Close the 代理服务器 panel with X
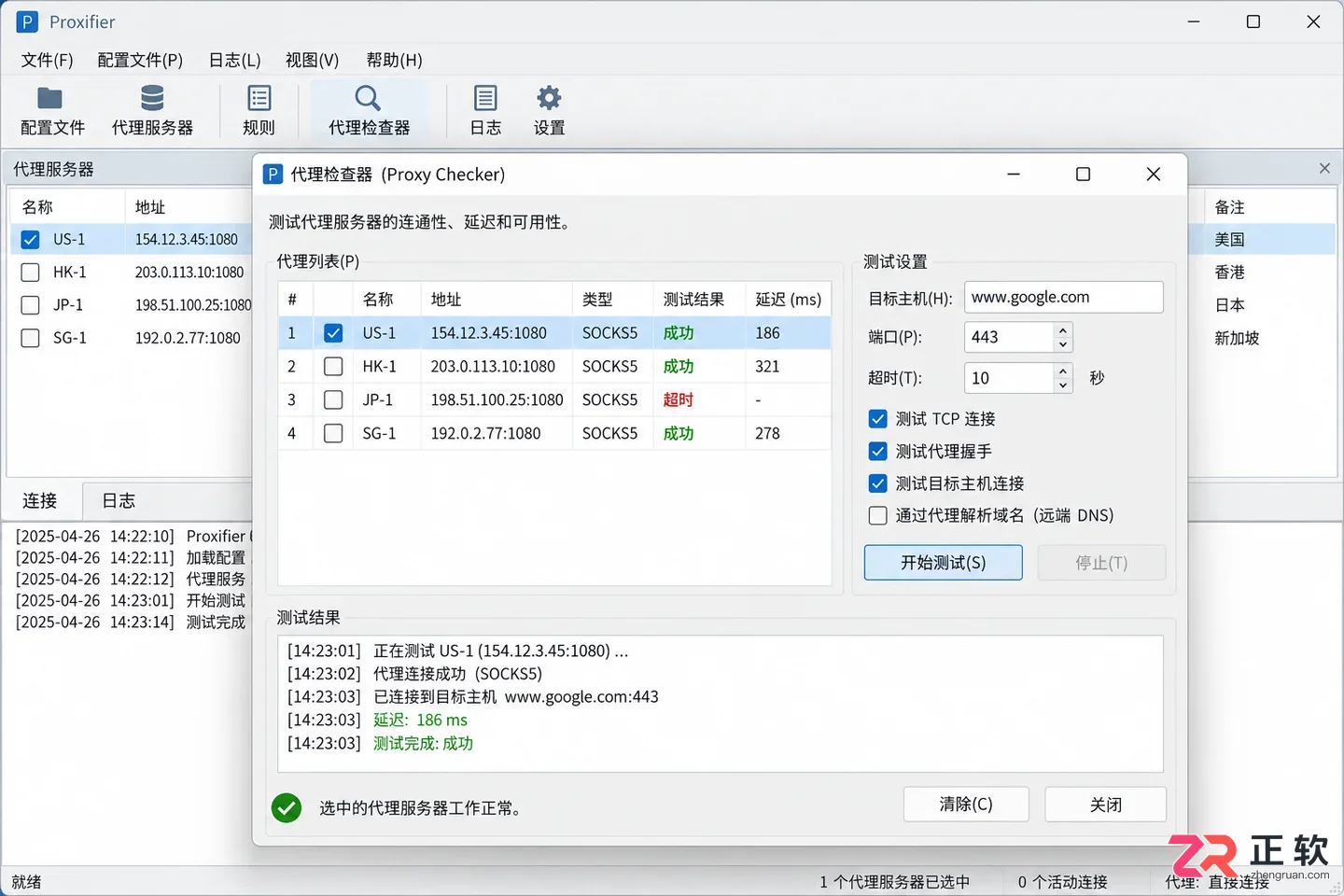This screenshot has height=896, width=1344. [x=1324, y=168]
